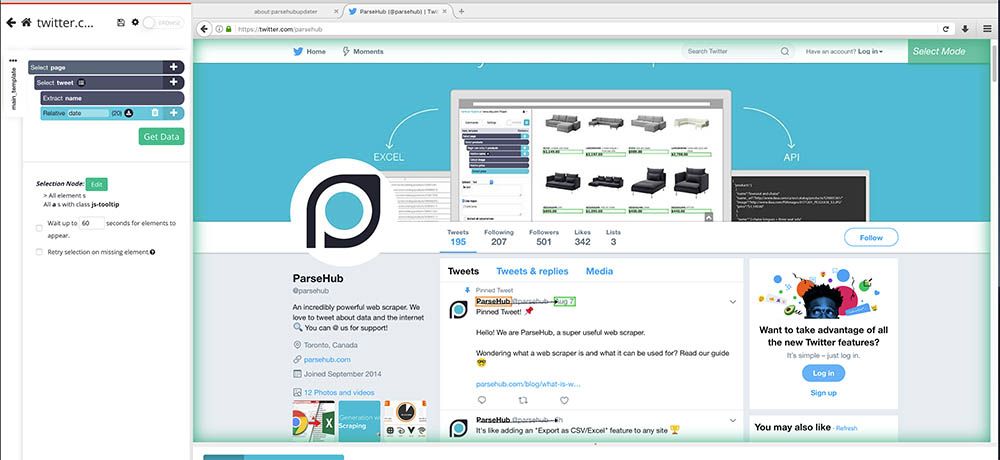Open the Lists 3 stat

coord(613,237)
